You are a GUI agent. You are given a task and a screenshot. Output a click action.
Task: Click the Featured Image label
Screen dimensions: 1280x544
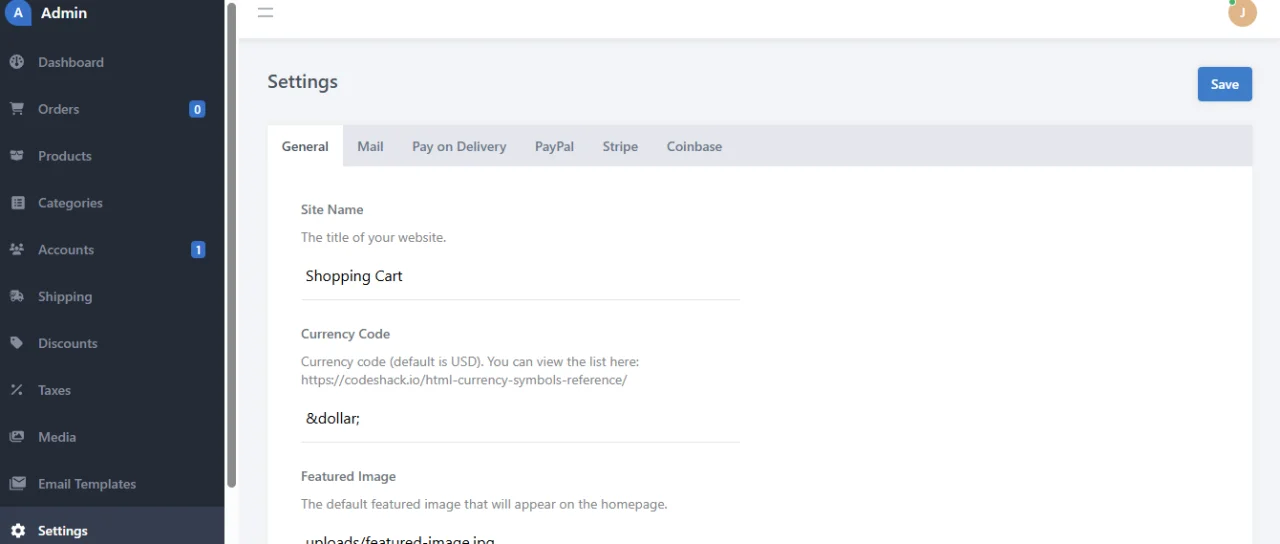[348, 476]
